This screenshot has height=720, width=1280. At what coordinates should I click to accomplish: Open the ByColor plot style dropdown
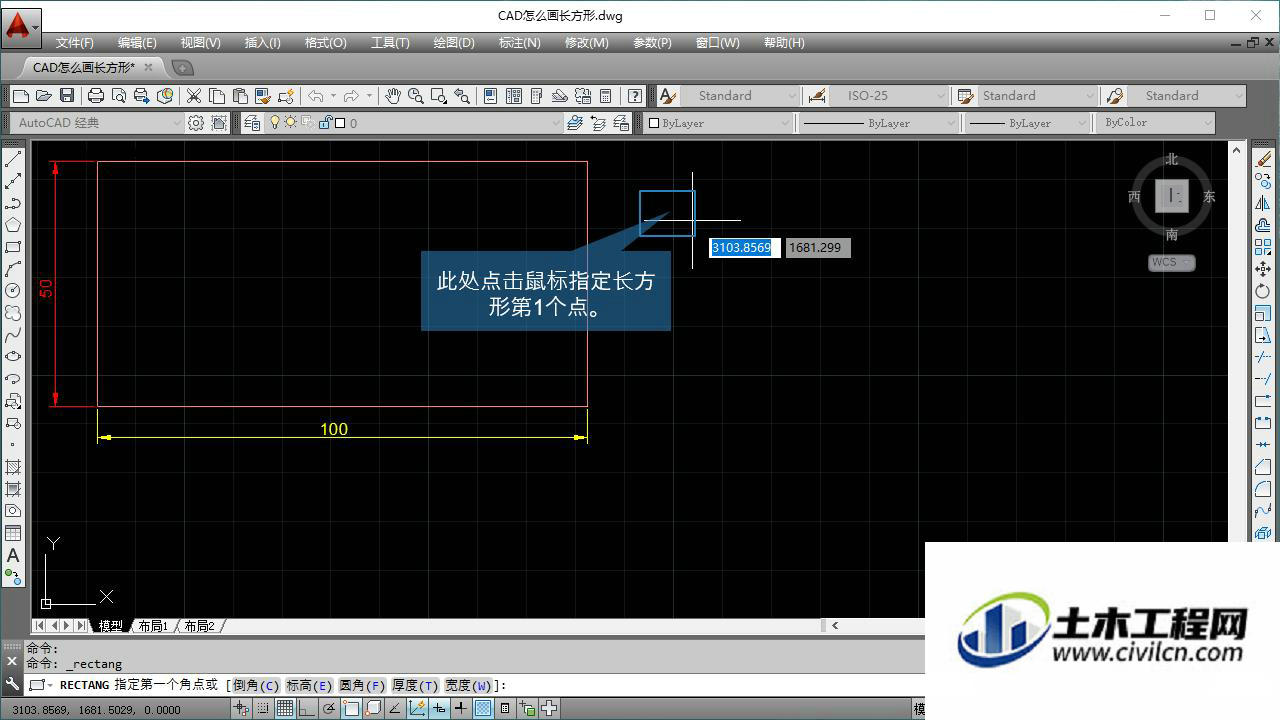1157,123
